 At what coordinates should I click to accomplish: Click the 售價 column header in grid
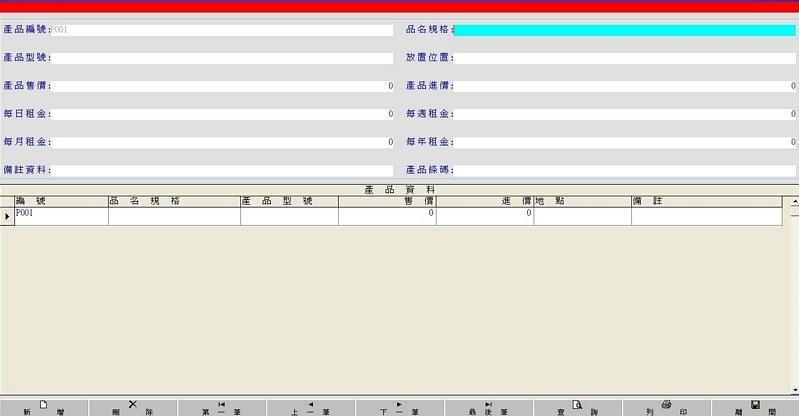[387, 201]
